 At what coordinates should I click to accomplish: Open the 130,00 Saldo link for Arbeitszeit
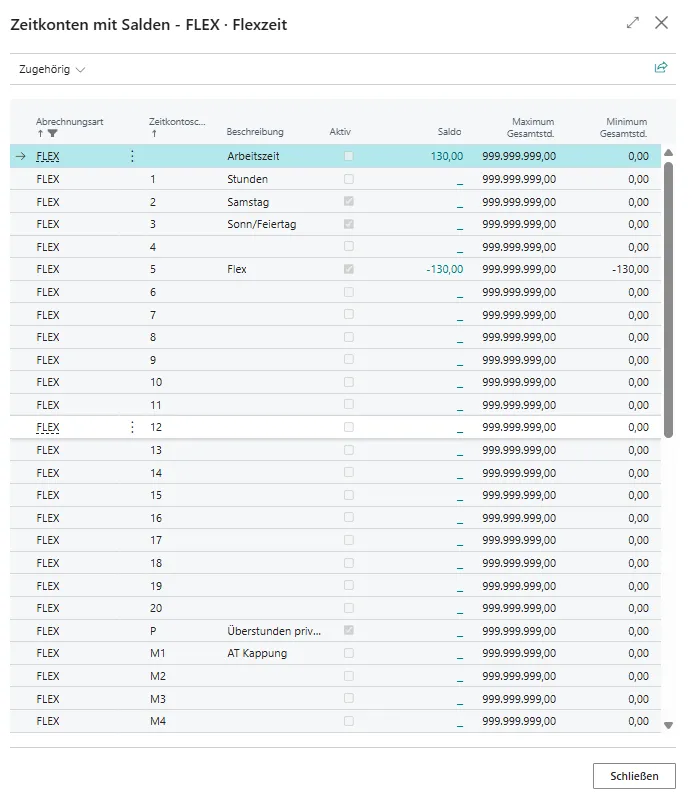point(447,156)
